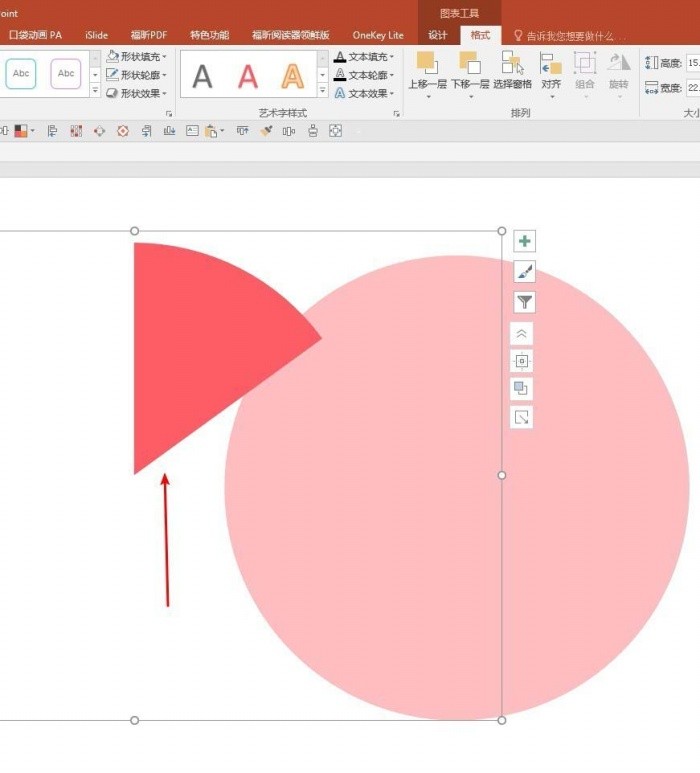
Task: Click the 上移一层 bring forward icon
Action: pyautogui.click(x=427, y=75)
